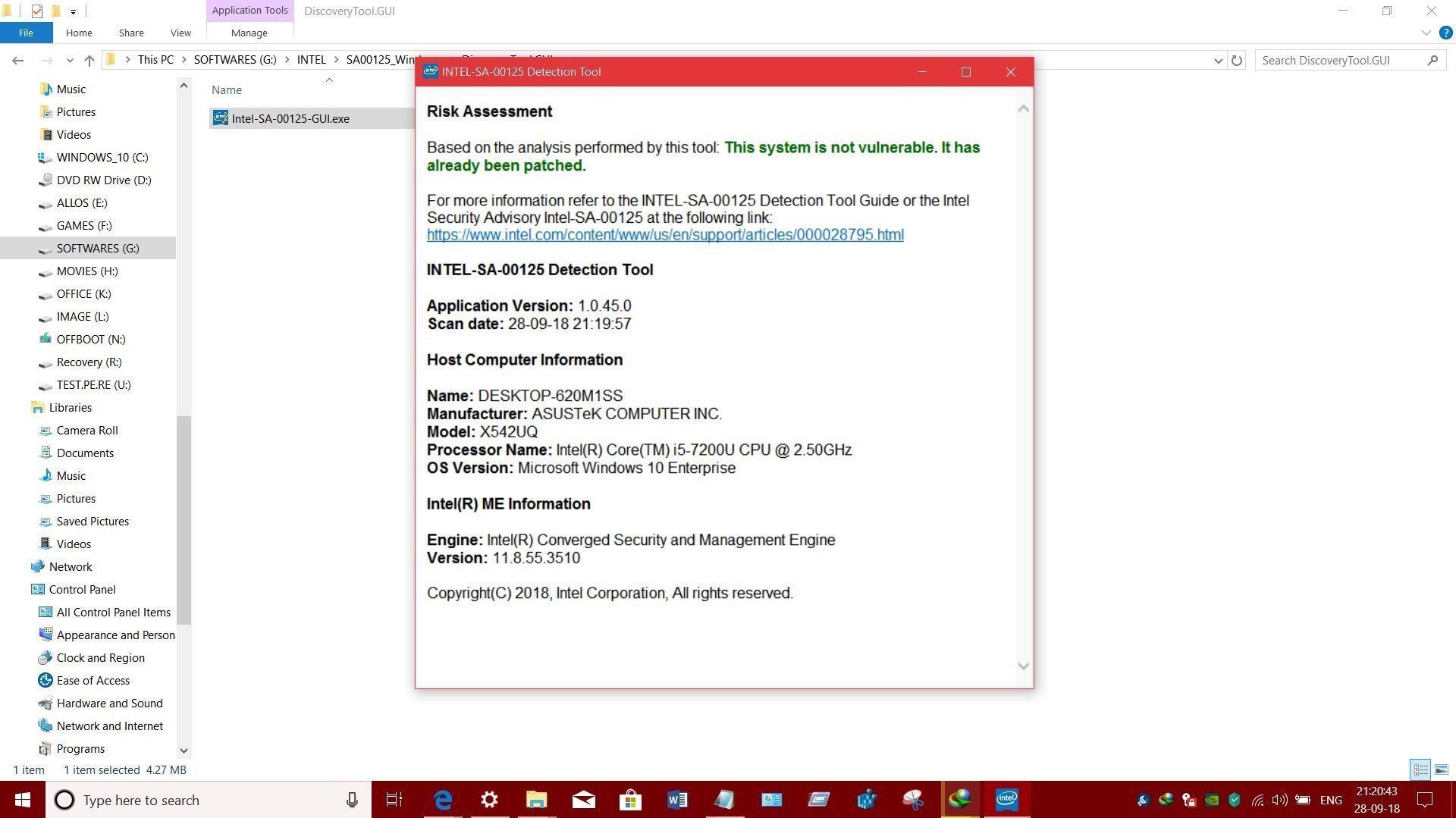Open Libraries in navigation pane
Image resolution: width=1456 pixels, height=818 pixels.
tap(70, 407)
